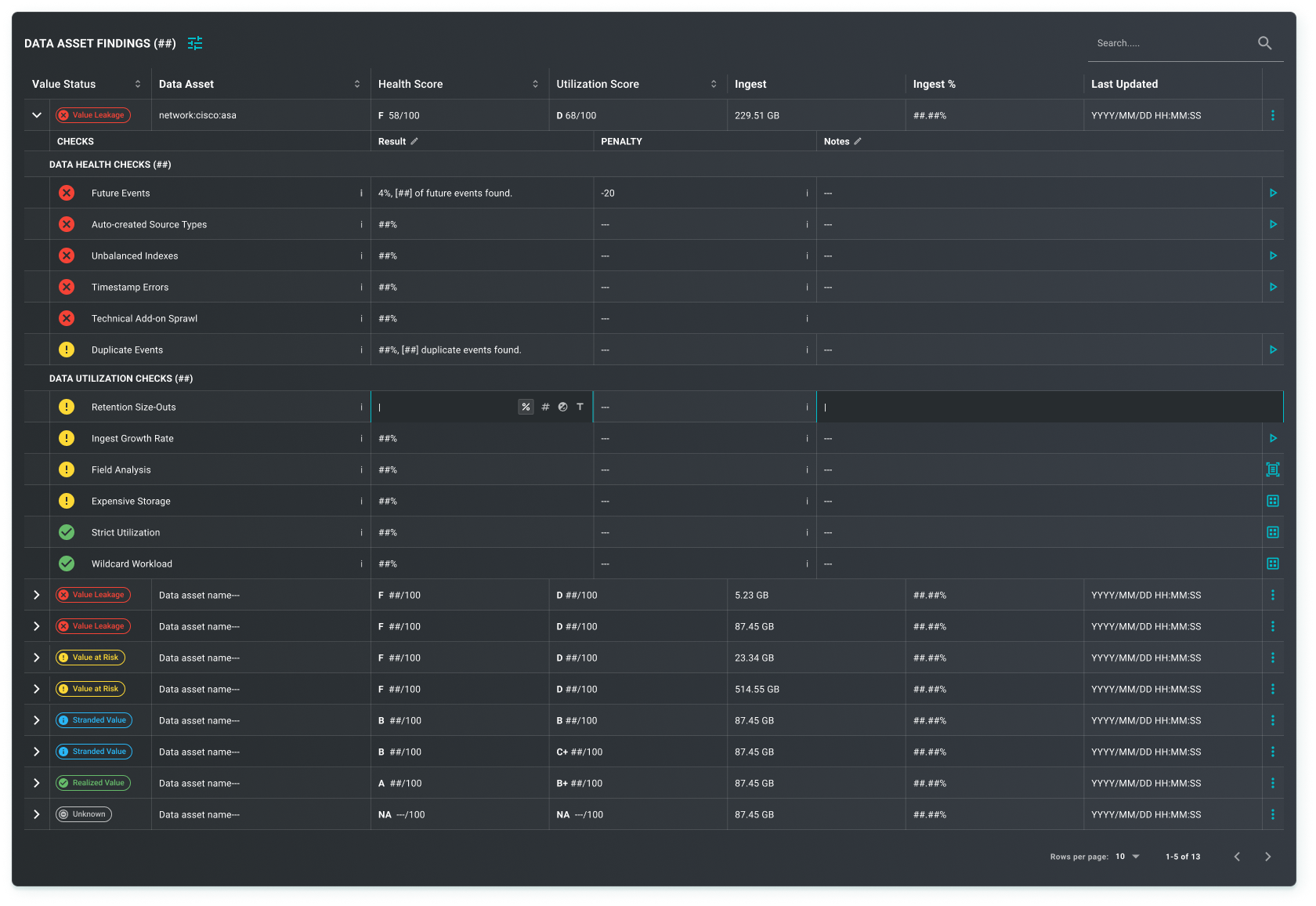
Task: Open the filter settings icon beside Data Asset Findings
Action: (195, 43)
